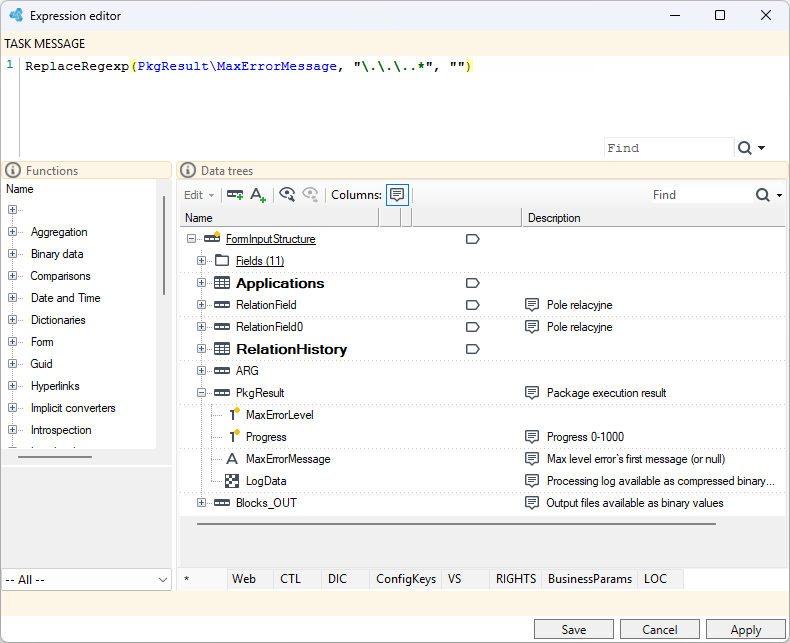
Task: Click the tag icon on Applications row
Action: pos(473,283)
